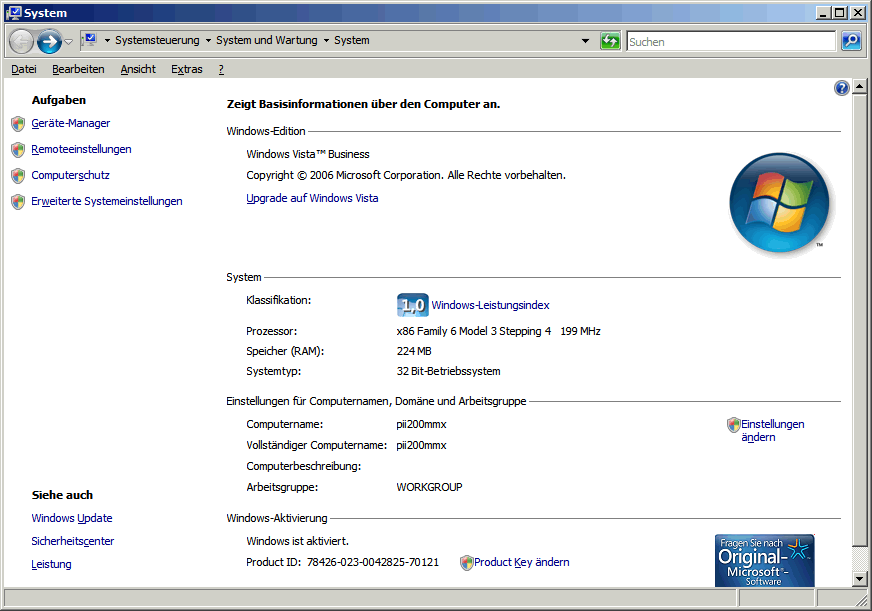The image size is (872, 611).
Task: Click the shield icon beside Geräte-Manager
Action: (18, 123)
